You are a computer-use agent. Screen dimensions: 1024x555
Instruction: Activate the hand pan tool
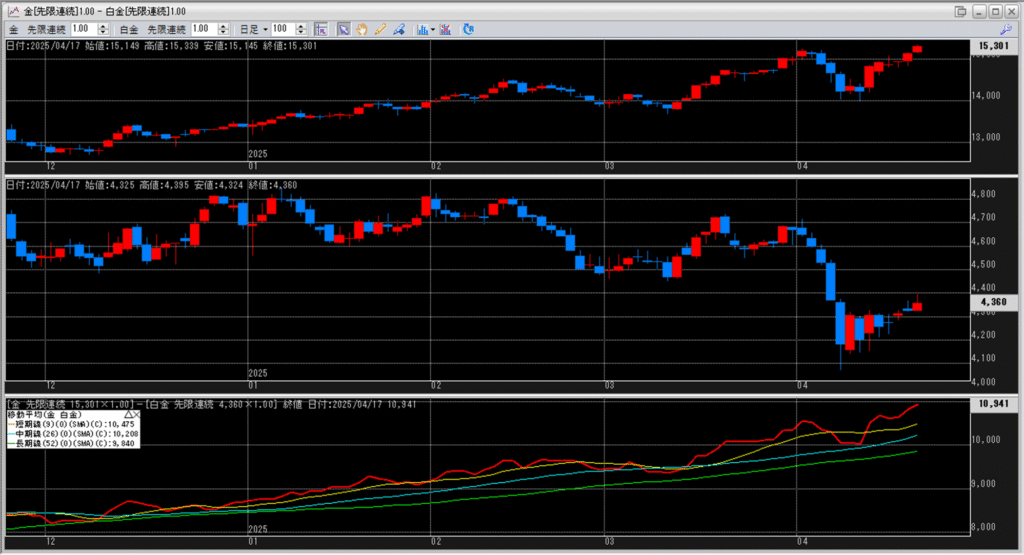point(361,29)
